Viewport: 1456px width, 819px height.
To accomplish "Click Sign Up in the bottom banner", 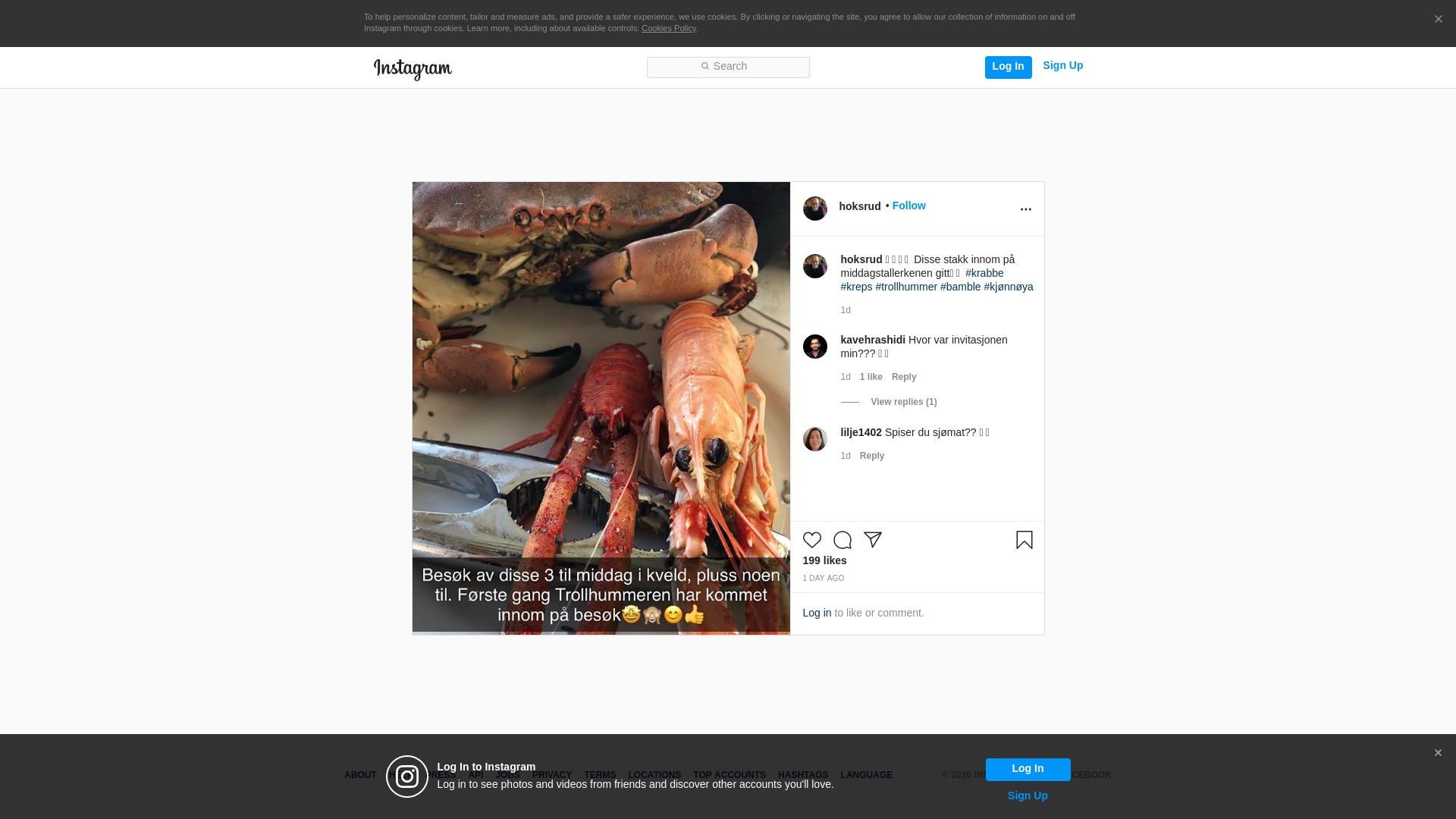I will [1028, 795].
